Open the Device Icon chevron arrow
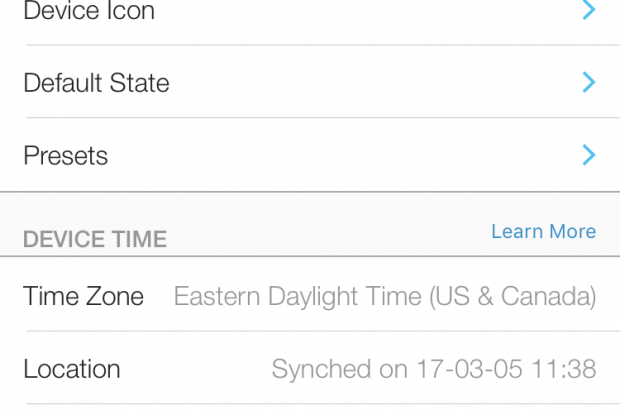Viewport: 620px width, 410px height. [x=589, y=10]
